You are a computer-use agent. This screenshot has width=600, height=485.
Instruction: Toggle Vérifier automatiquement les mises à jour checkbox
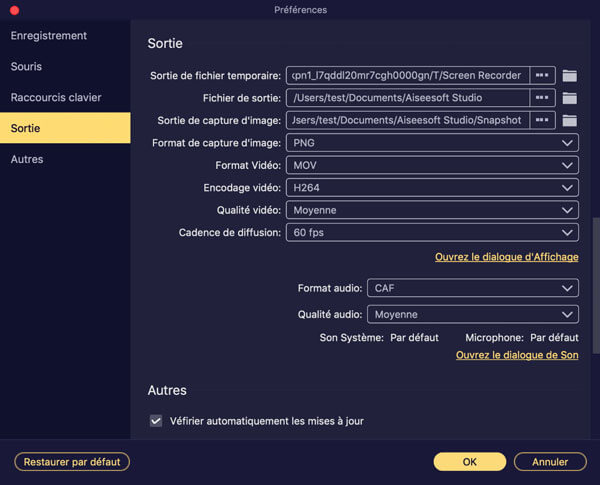pyautogui.click(x=156, y=421)
